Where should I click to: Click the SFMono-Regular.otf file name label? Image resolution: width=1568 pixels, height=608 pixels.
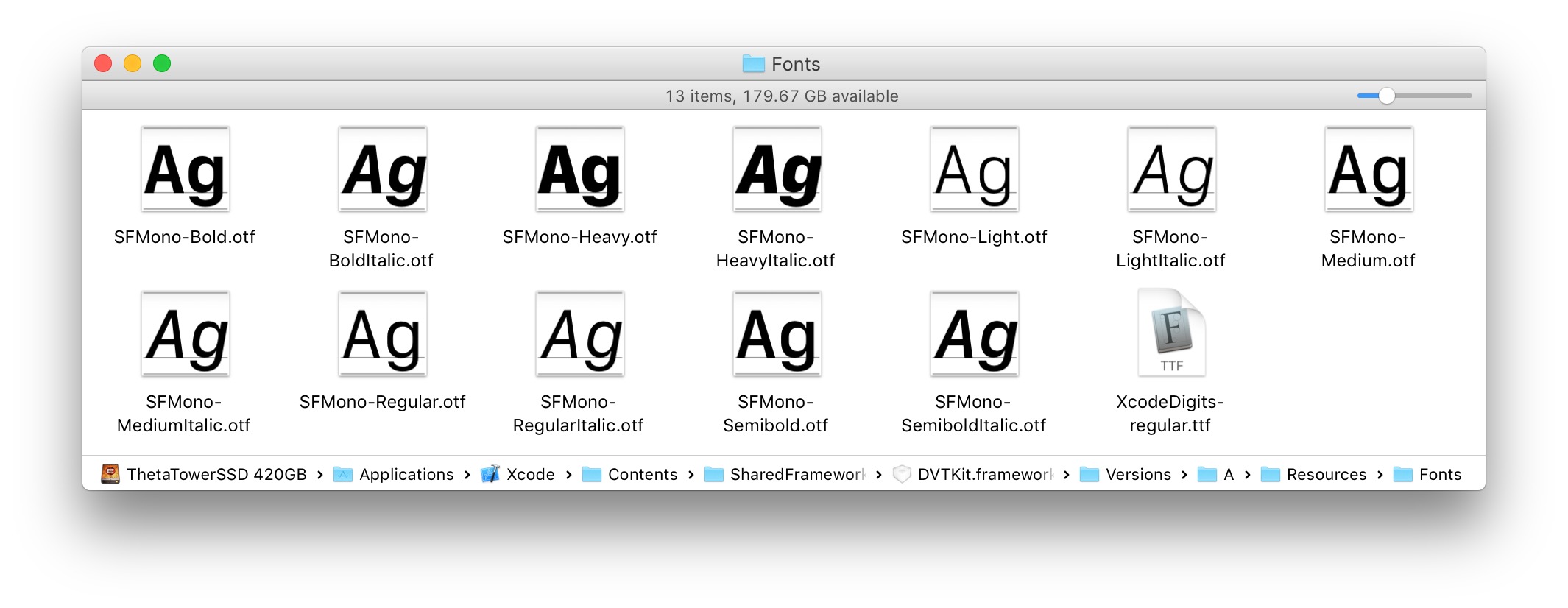pyautogui.click(x=382, y=402)
